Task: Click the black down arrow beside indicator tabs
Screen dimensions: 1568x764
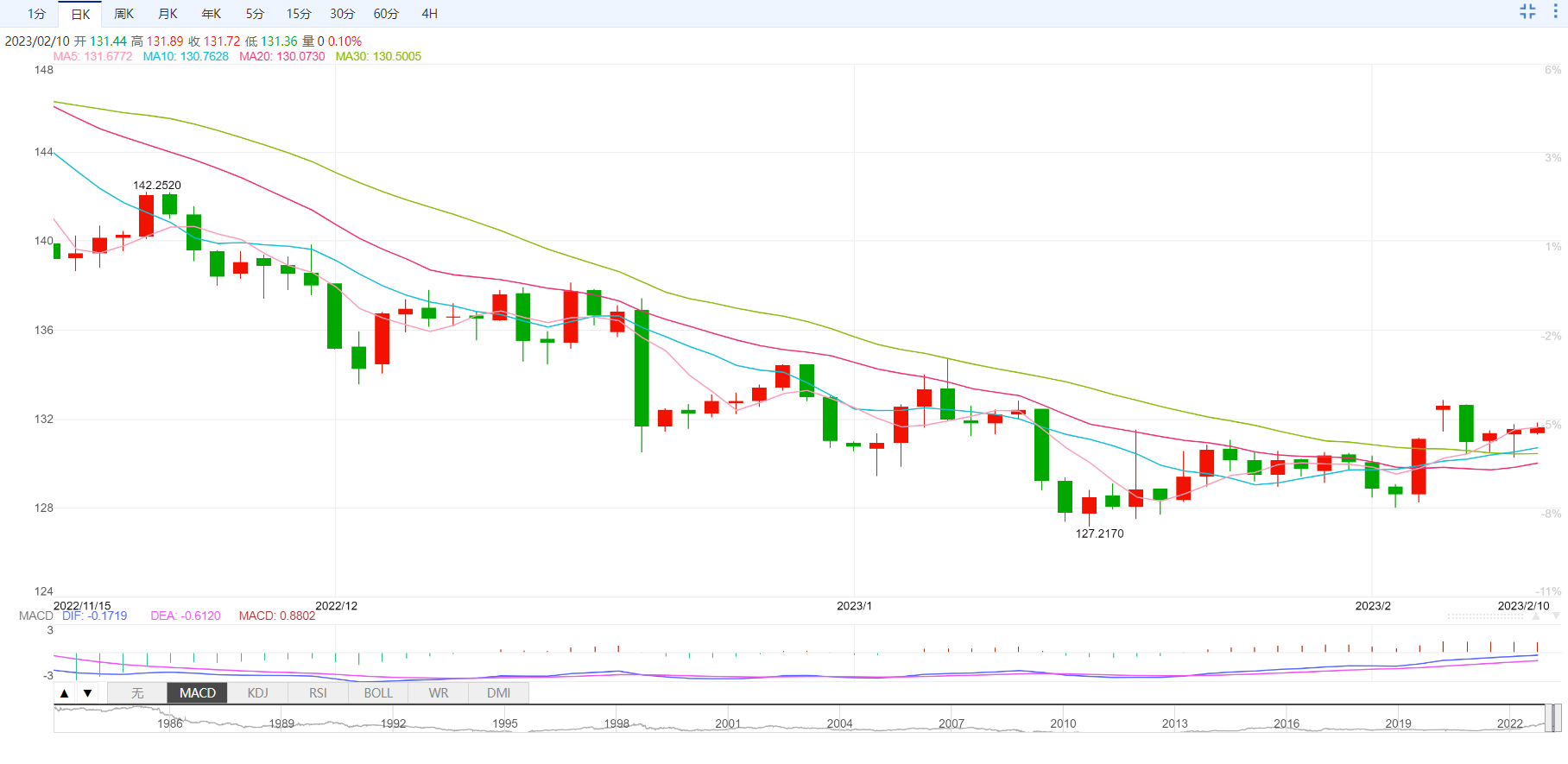Action: pos(87,693)
